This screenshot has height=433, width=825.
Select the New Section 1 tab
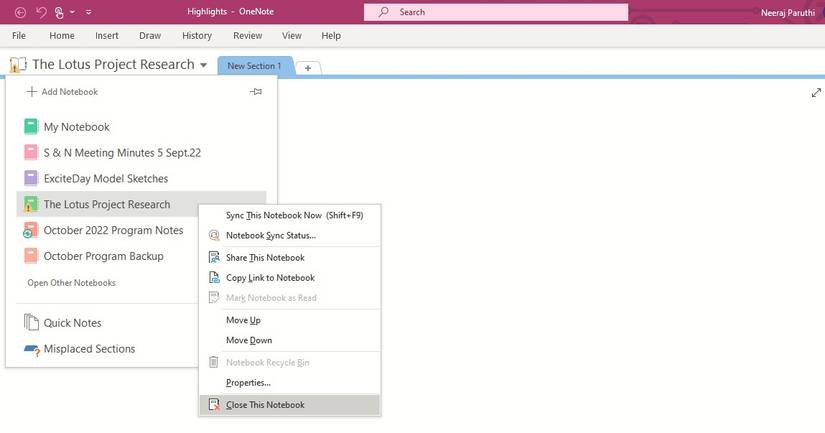tap(255, 66)
